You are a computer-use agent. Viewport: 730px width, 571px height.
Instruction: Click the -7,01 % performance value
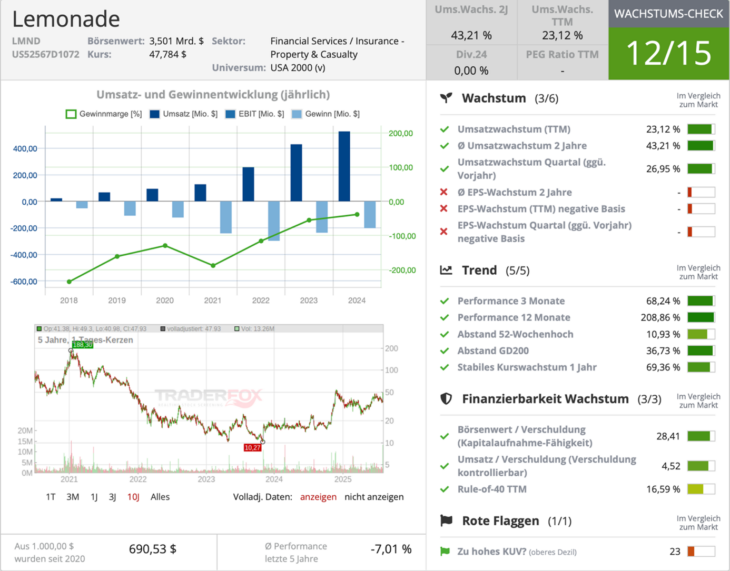tap(391, 549)
